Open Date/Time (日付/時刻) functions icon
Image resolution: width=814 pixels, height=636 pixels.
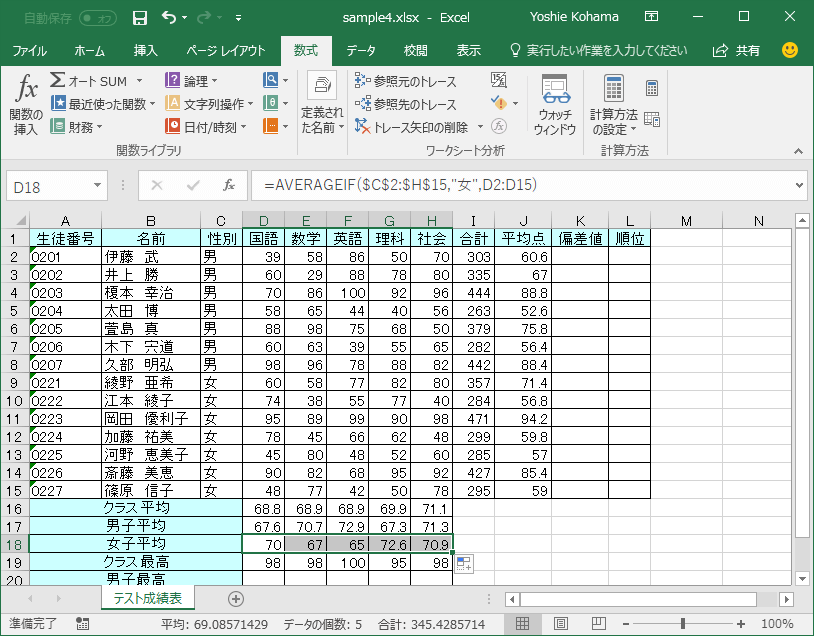(x=172, y=126)
